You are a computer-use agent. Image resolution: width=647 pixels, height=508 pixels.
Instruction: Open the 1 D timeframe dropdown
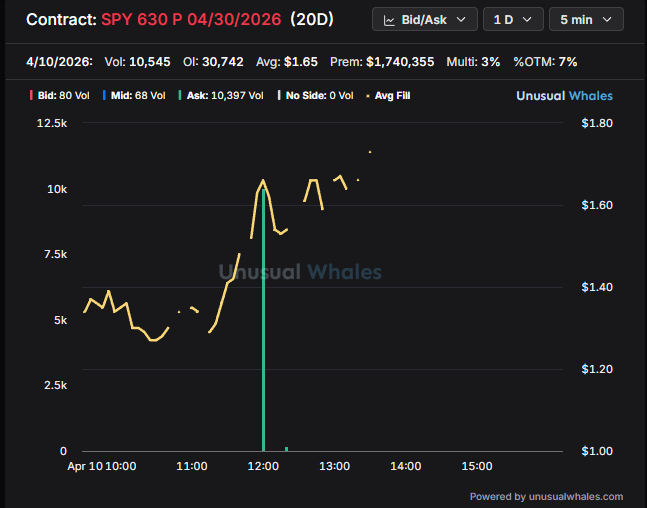pos(513,19)
